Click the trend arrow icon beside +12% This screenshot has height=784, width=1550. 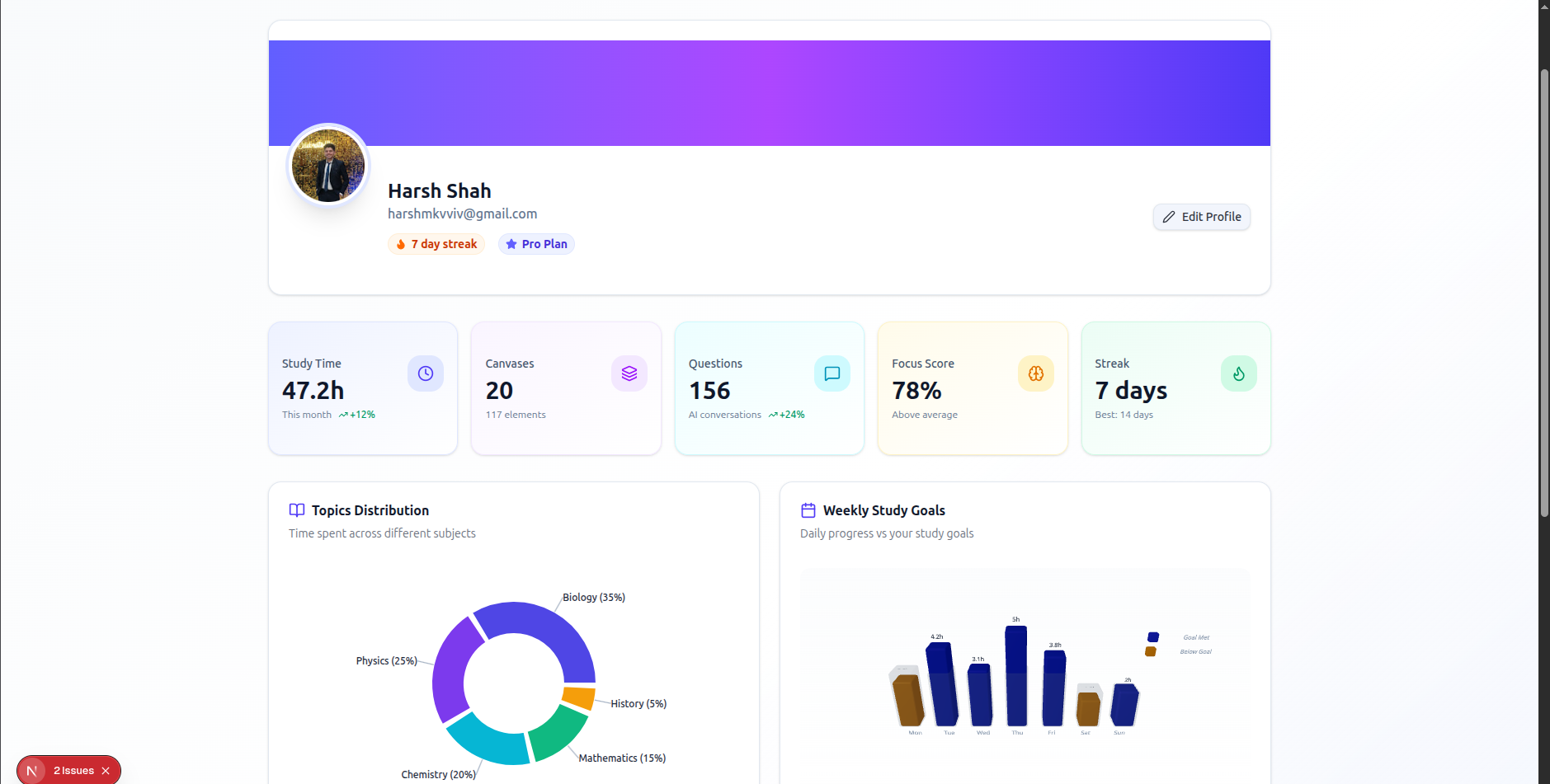tap(343, 415)
